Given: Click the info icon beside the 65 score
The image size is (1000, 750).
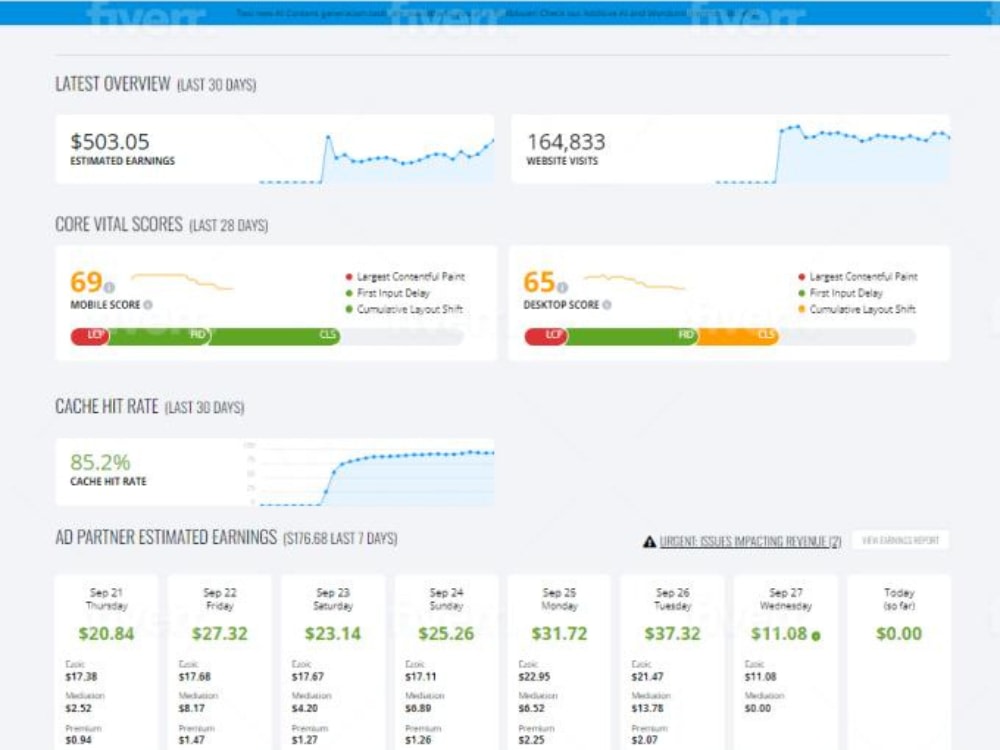Looking at the screenshot, I should click(x=562, y=286).
